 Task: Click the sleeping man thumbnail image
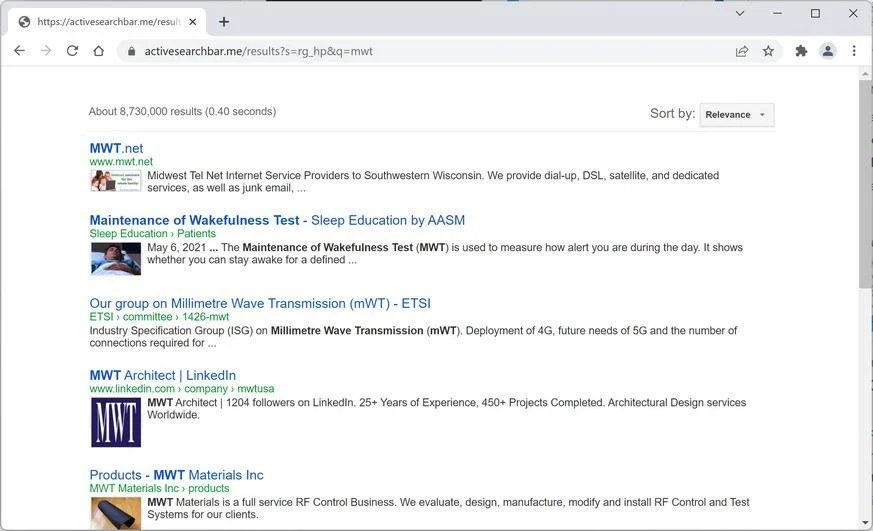pyautogui.click(x=116, y=259)
